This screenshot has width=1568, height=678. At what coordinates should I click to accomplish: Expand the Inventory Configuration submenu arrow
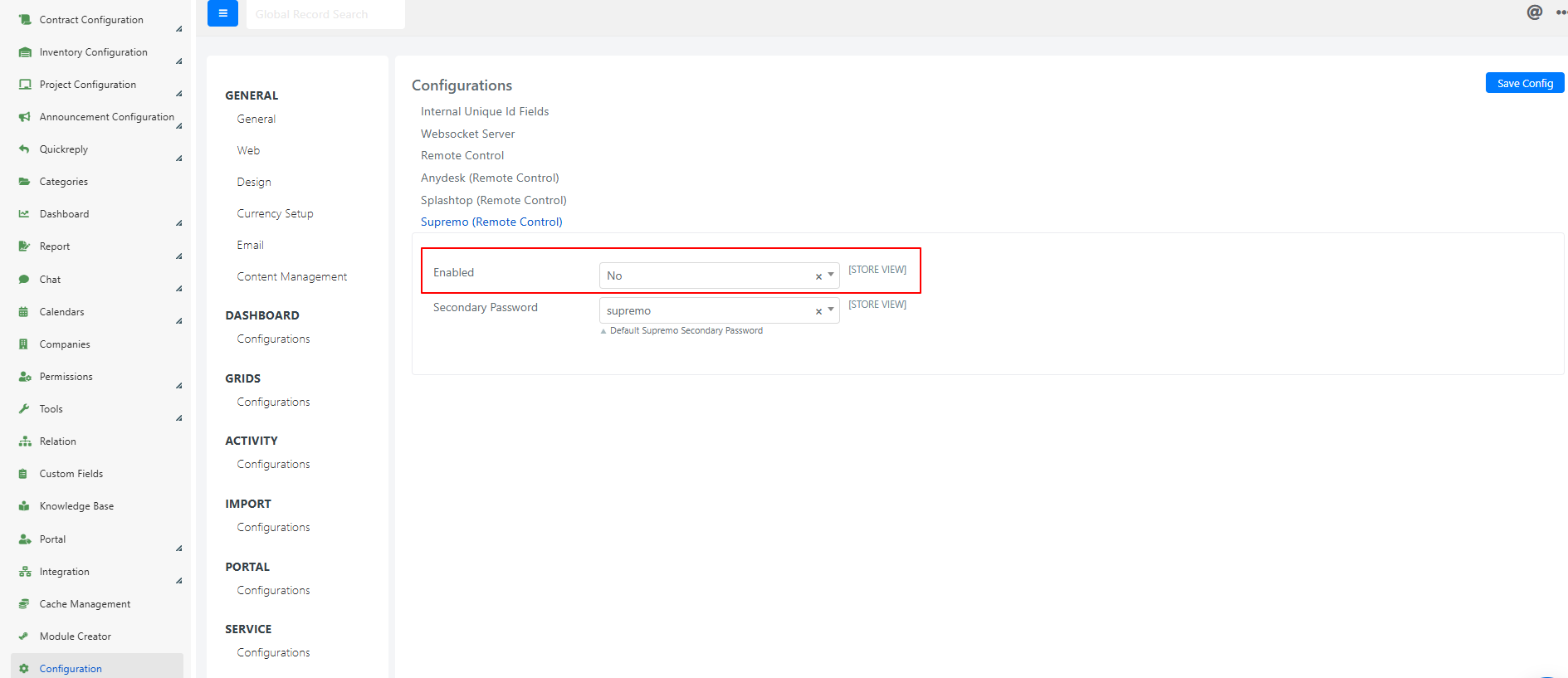click(x=178, y=61)
